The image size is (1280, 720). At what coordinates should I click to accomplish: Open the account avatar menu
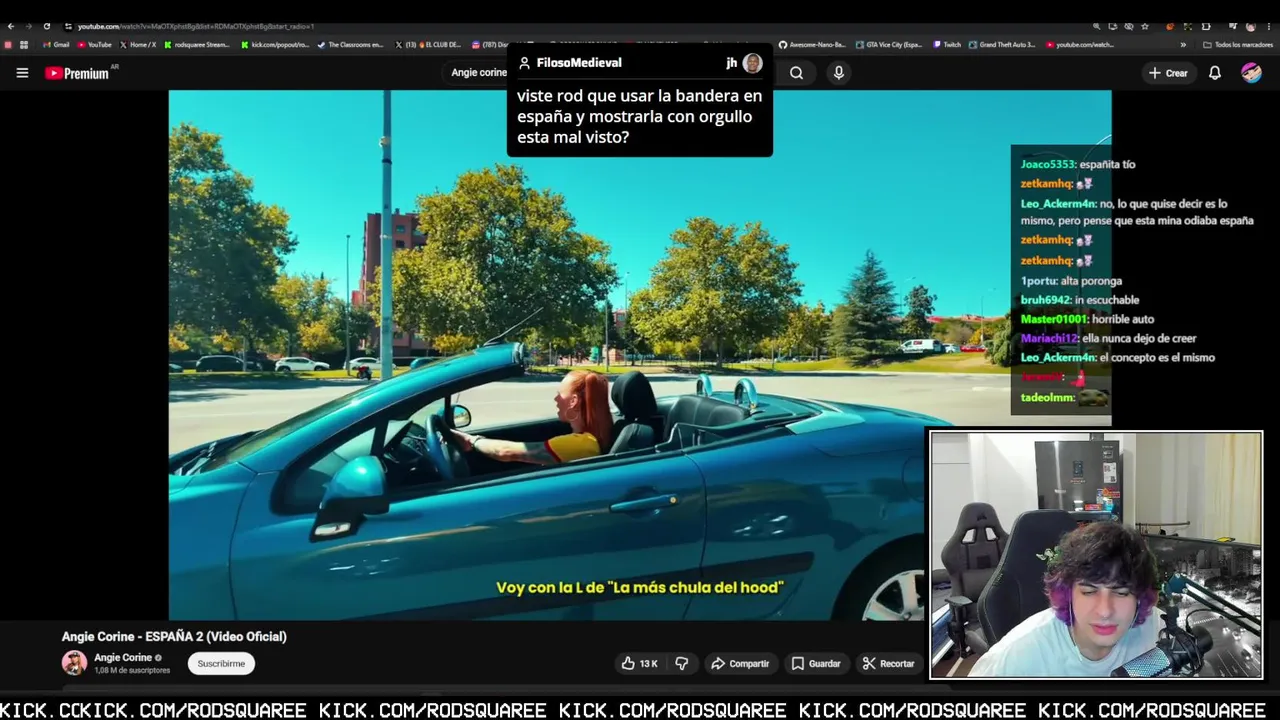(x=1251, y=73)
